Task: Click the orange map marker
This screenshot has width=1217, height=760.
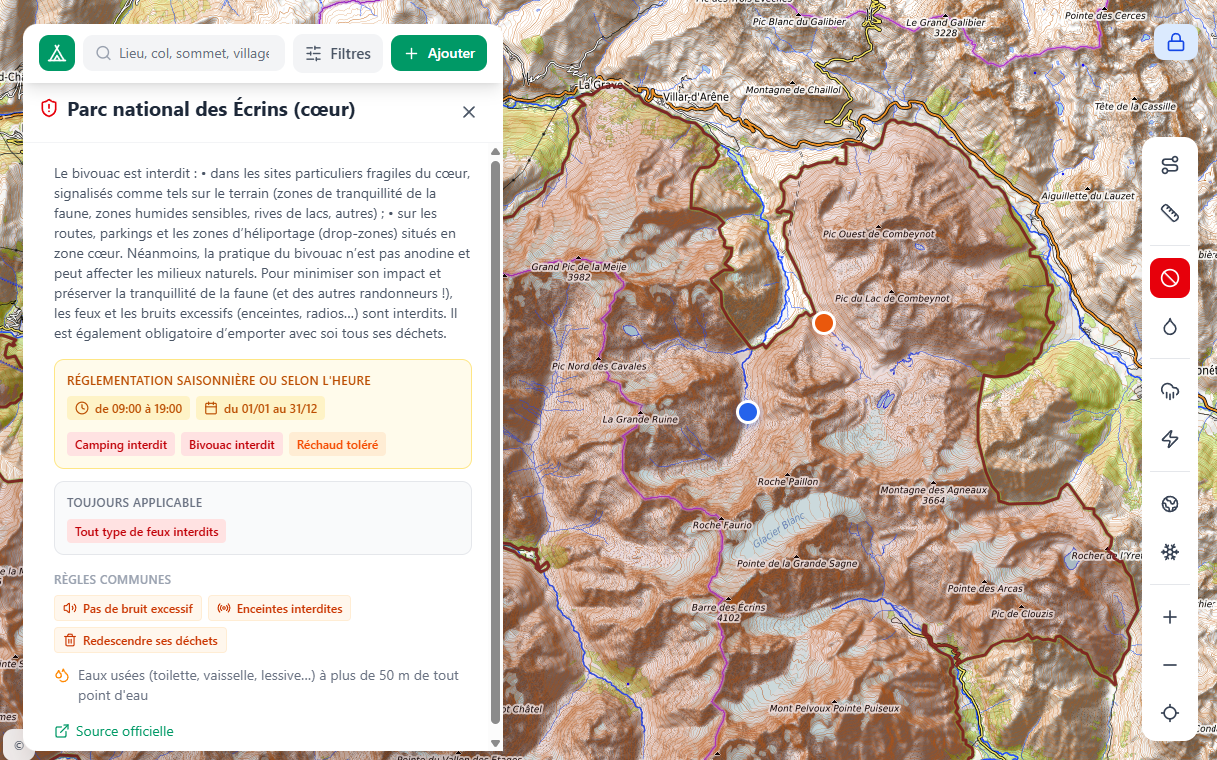Action: 824,323
